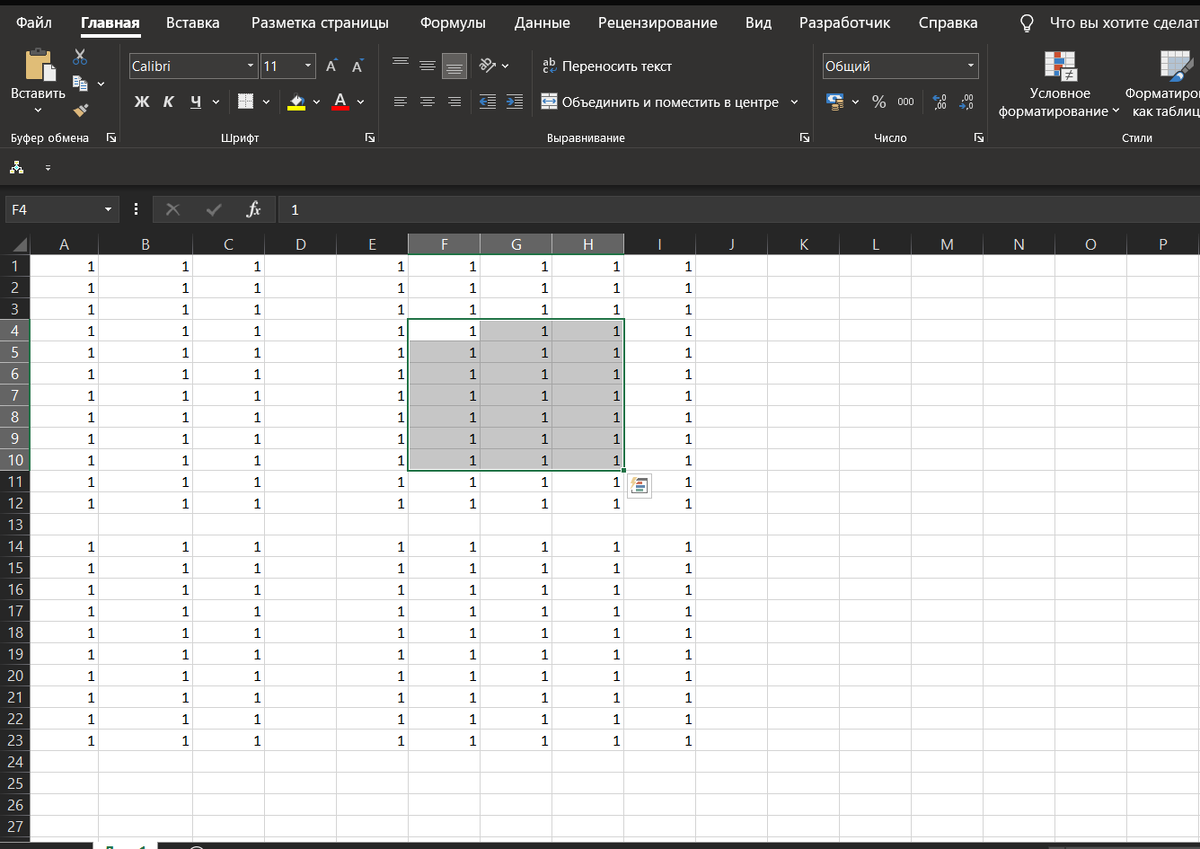The width and height of the screenshot is (1200, 849).
Task: Toggle underline Ч formatting
Action: pos(196,101)
